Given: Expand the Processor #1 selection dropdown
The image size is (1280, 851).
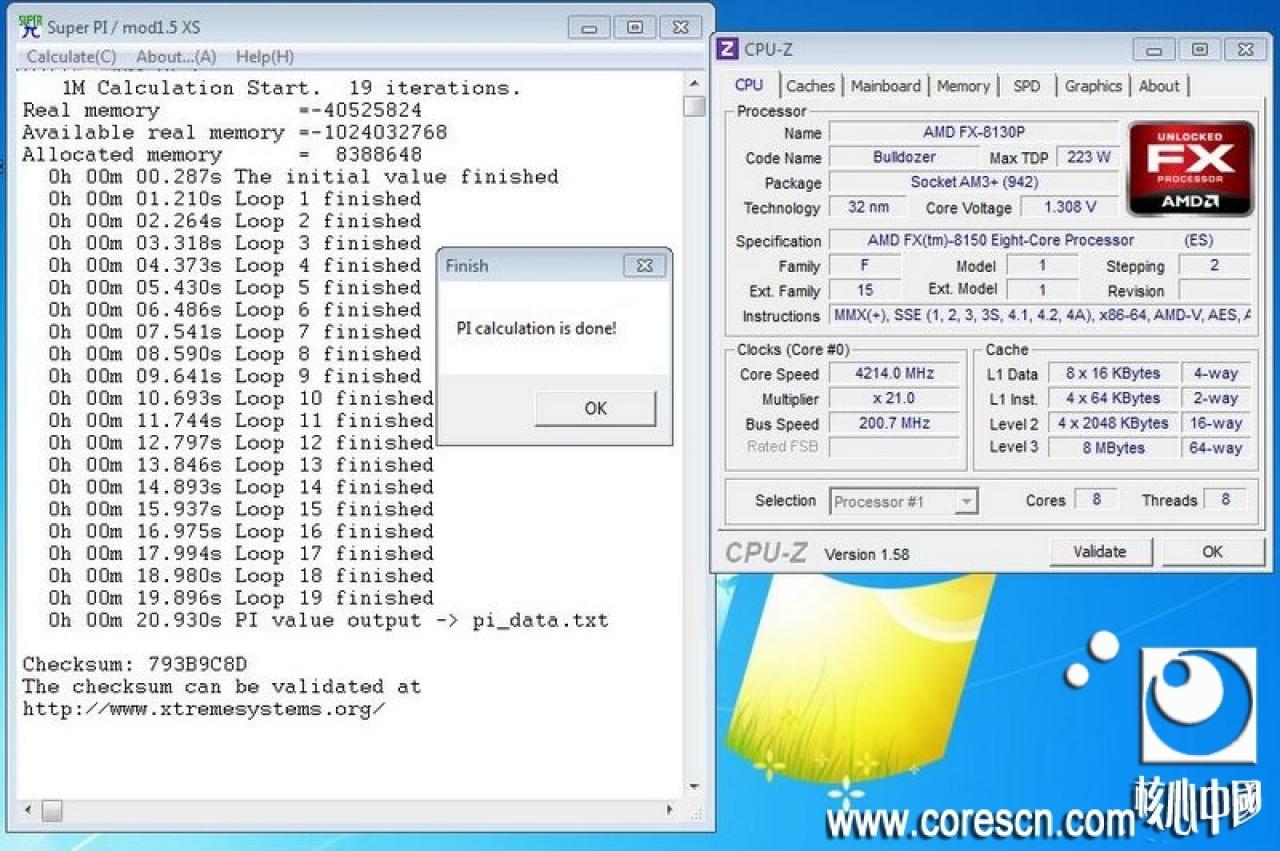Looking at the screenshot, I should 965,501.
